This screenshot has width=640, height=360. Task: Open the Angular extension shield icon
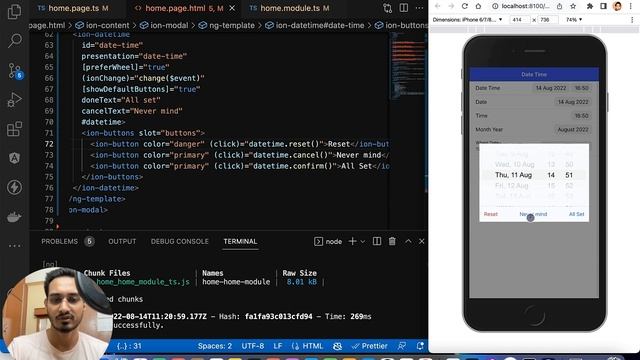tap(14, 158)
